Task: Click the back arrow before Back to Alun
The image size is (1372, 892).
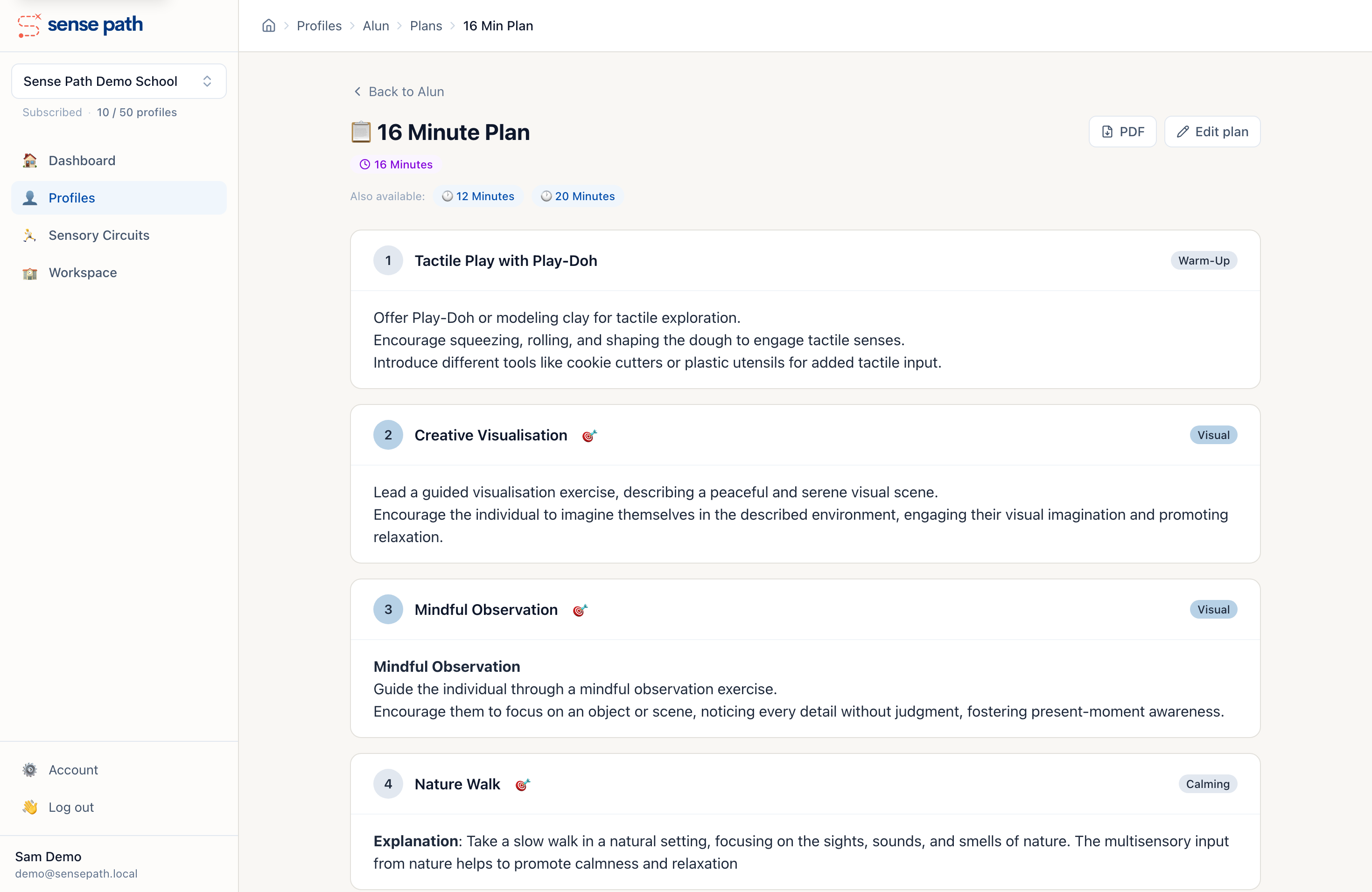Action: pyautogui.click(x=357, y=91)
